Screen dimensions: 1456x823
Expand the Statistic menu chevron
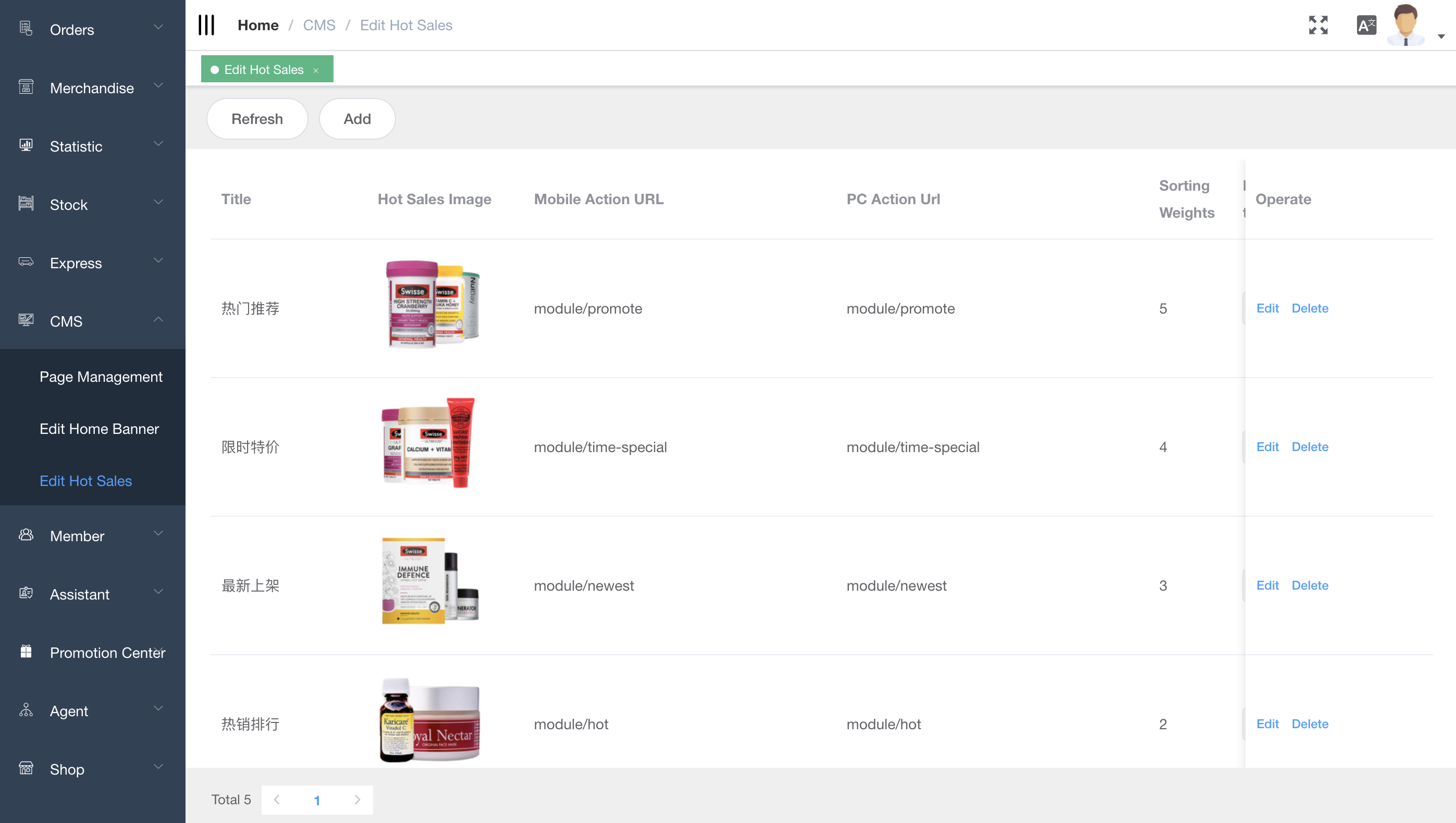pos(158,144)
